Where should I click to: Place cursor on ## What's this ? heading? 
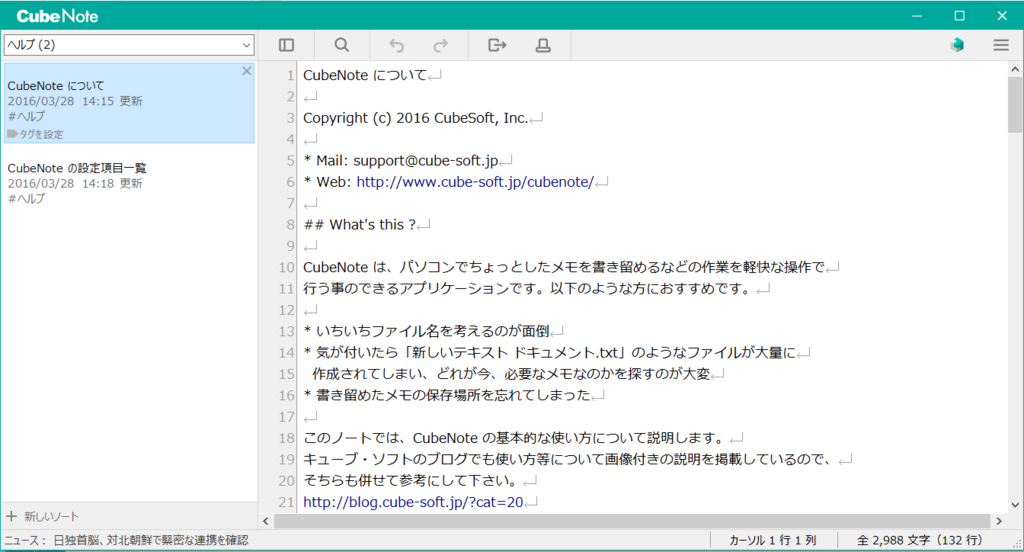pyautogui.click(x=360, y=224)
